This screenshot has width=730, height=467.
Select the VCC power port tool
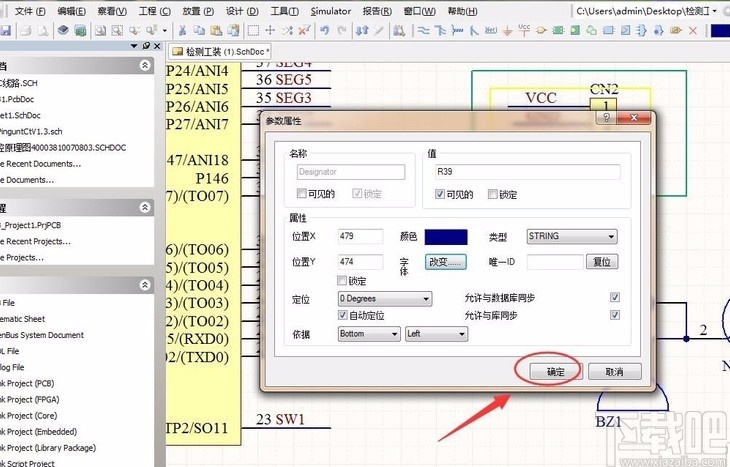tap(524, 31)
